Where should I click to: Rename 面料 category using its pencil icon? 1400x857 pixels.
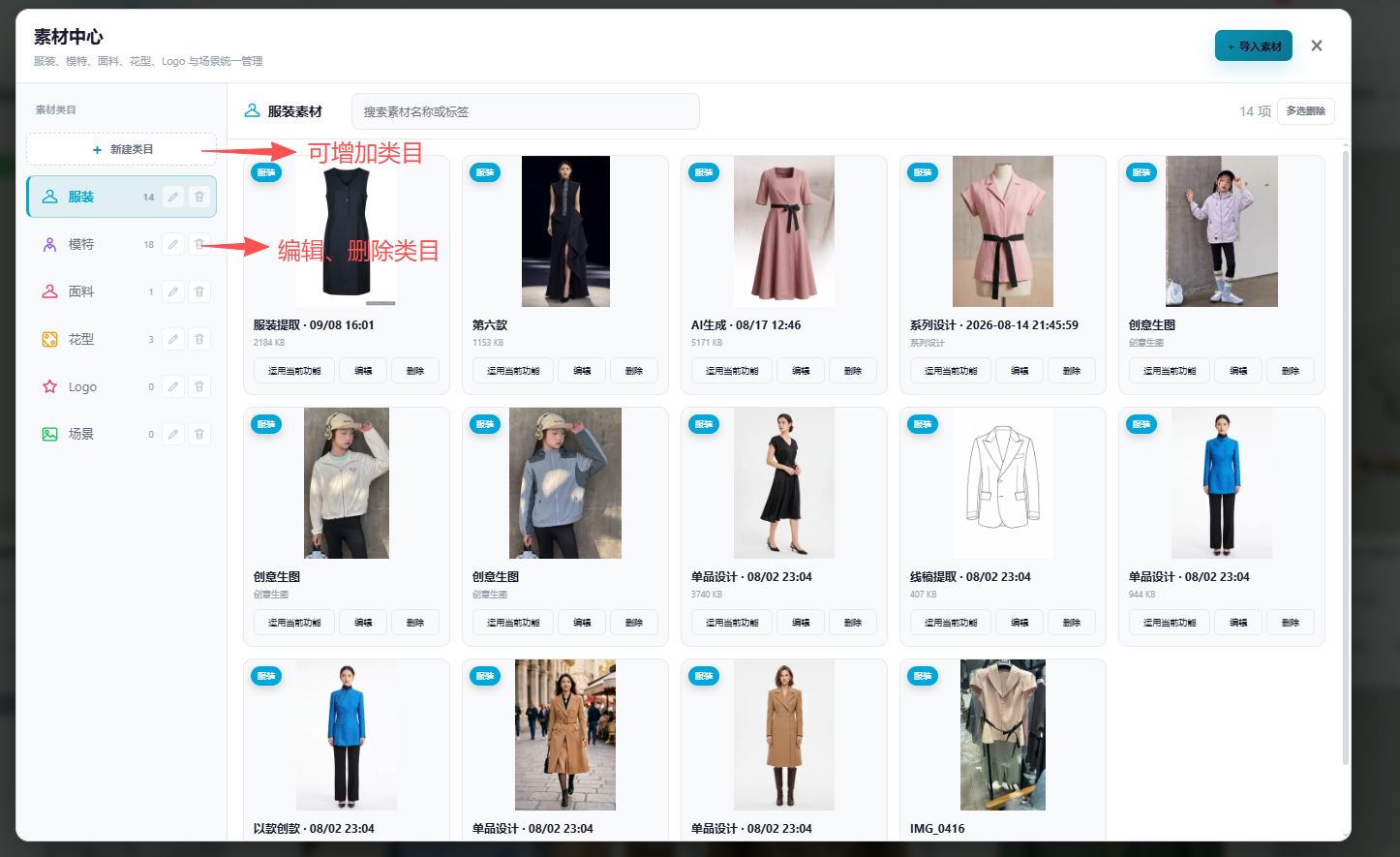click(173, 291)
